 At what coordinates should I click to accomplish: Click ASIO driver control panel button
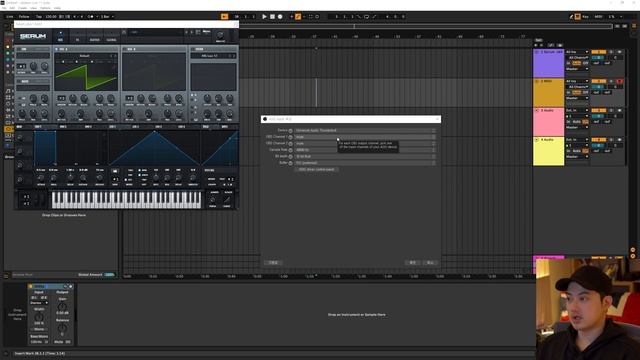(x=316, y=169)
